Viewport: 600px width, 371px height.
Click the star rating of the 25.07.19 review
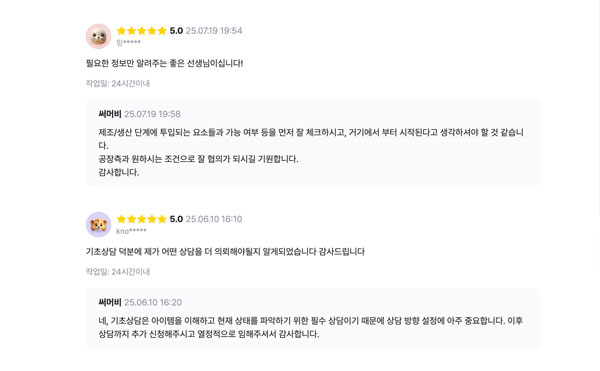[142, 31]
